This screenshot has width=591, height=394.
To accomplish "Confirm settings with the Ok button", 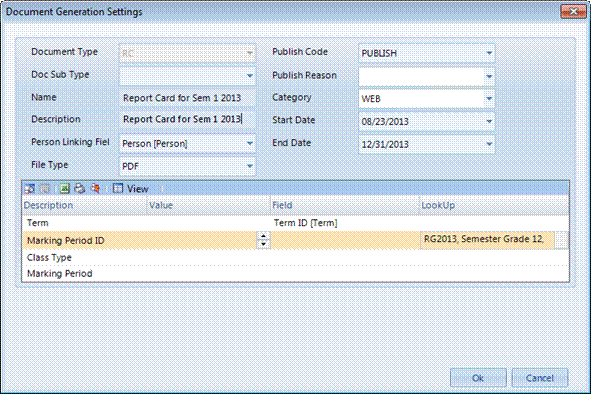I will [x=478, y=378].
